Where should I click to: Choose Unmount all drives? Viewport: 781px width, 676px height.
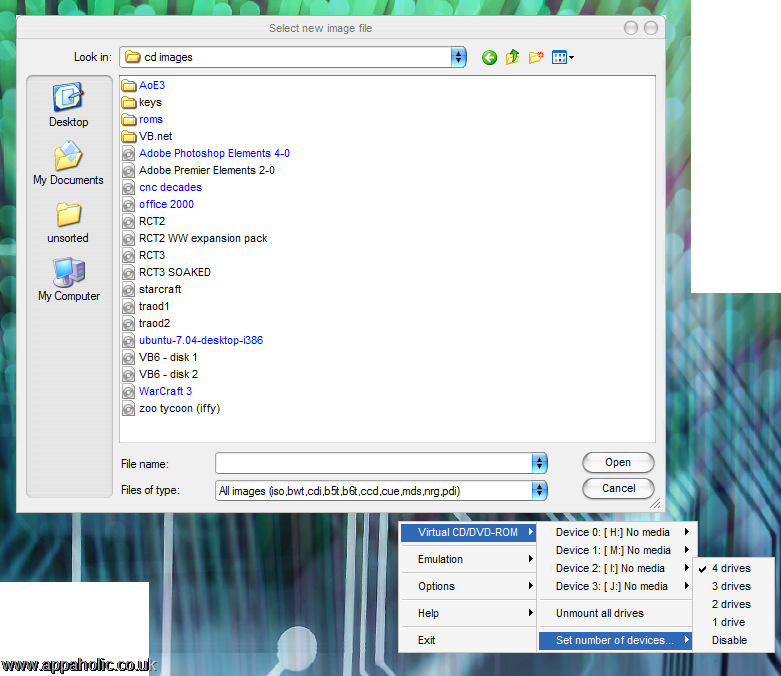pyautogui.click(x=616, y=613)
